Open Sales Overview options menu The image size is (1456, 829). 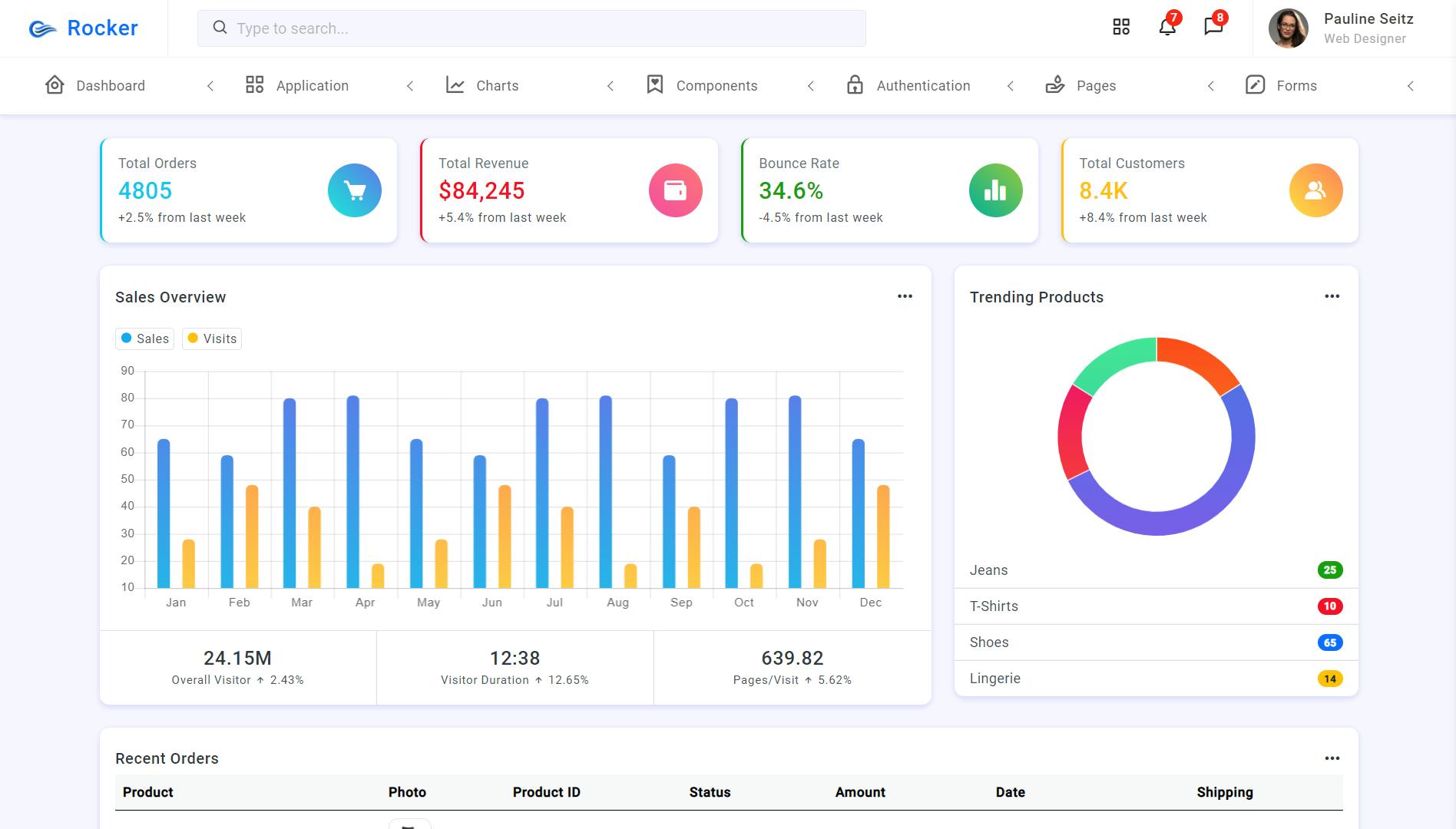(905, 296)
